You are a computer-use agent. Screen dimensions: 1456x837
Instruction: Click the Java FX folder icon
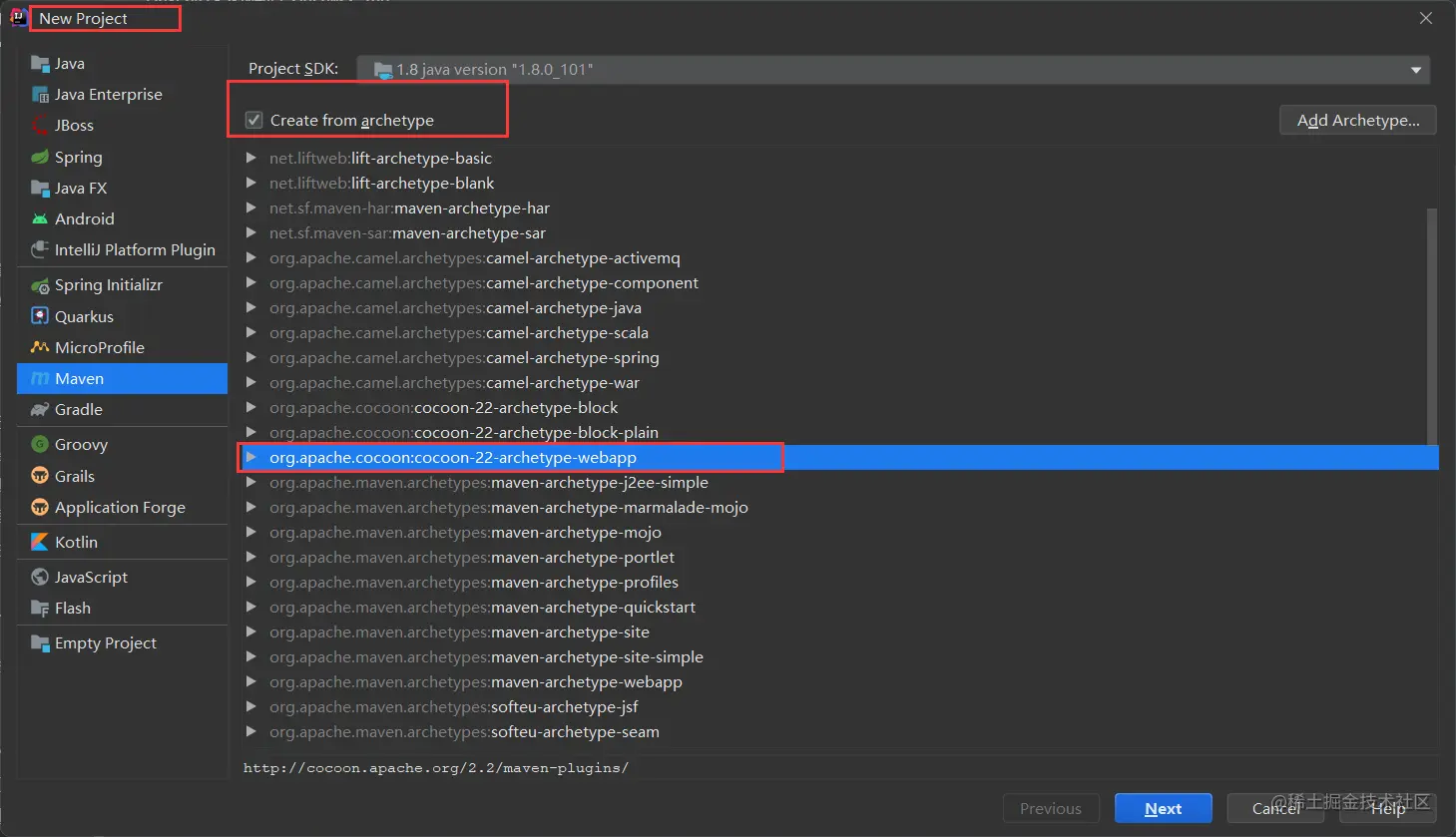tap(40, 189)
